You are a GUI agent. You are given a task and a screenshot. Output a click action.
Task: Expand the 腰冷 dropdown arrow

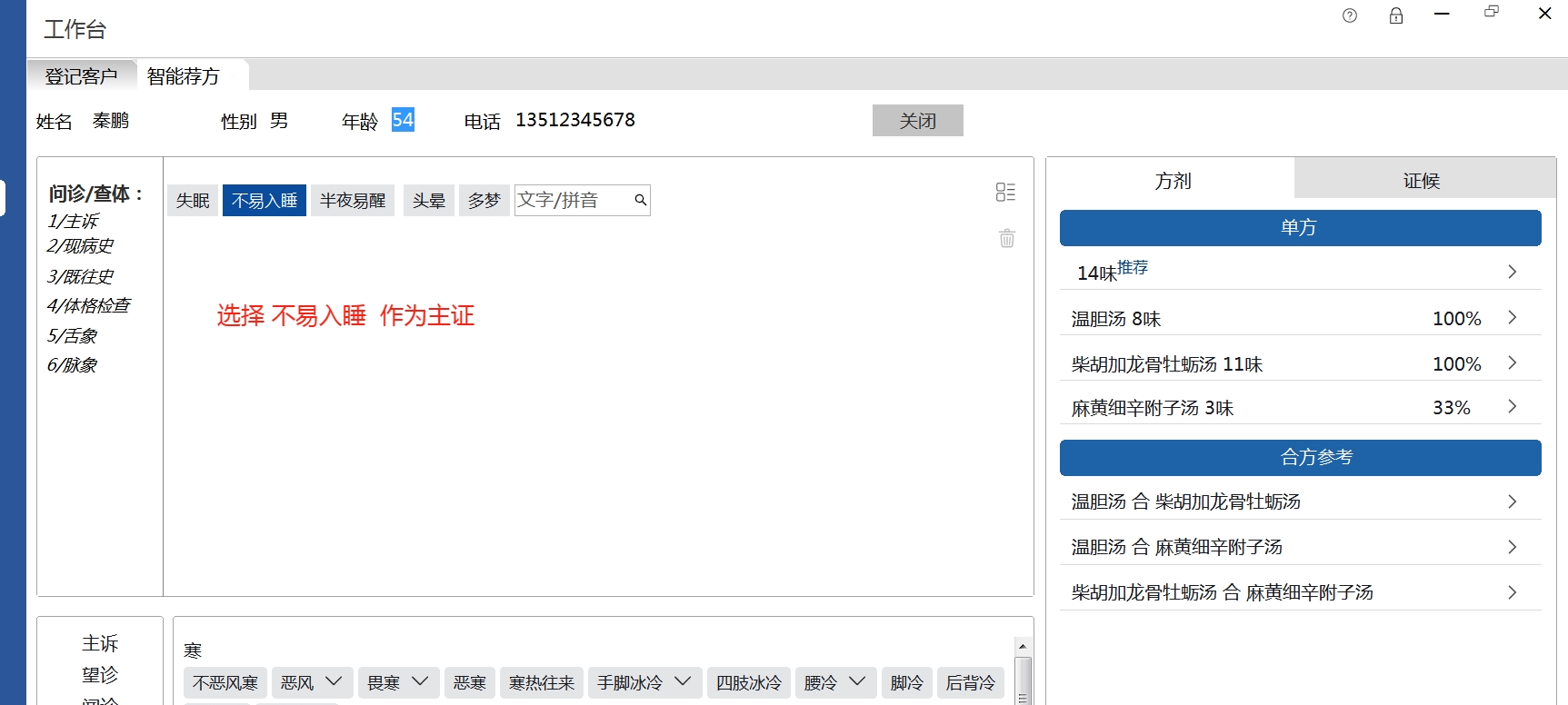(856, 681)
